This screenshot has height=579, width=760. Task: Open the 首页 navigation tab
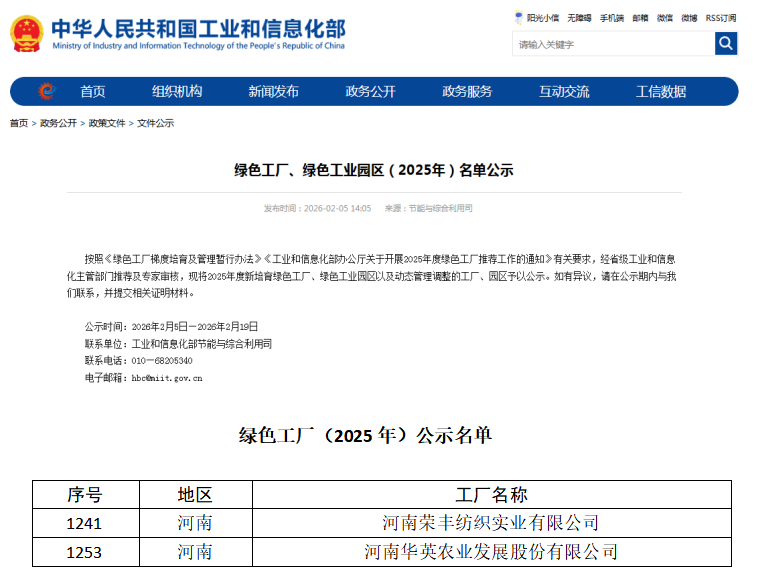(93, 91)
